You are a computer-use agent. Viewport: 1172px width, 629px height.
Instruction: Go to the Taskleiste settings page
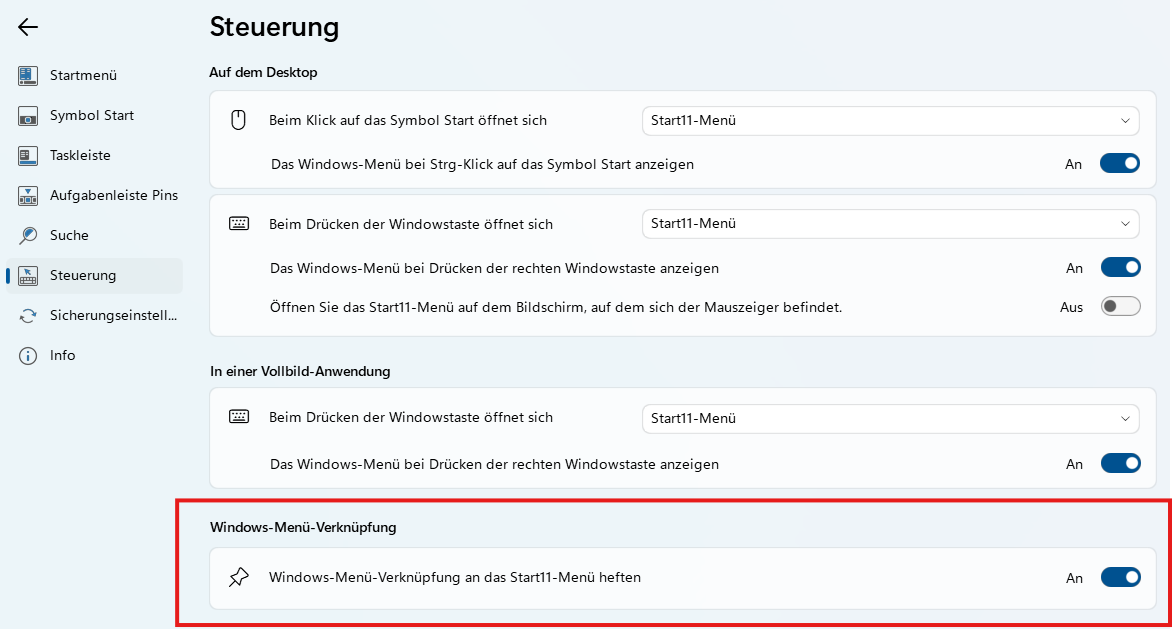[x=80, y=156]
